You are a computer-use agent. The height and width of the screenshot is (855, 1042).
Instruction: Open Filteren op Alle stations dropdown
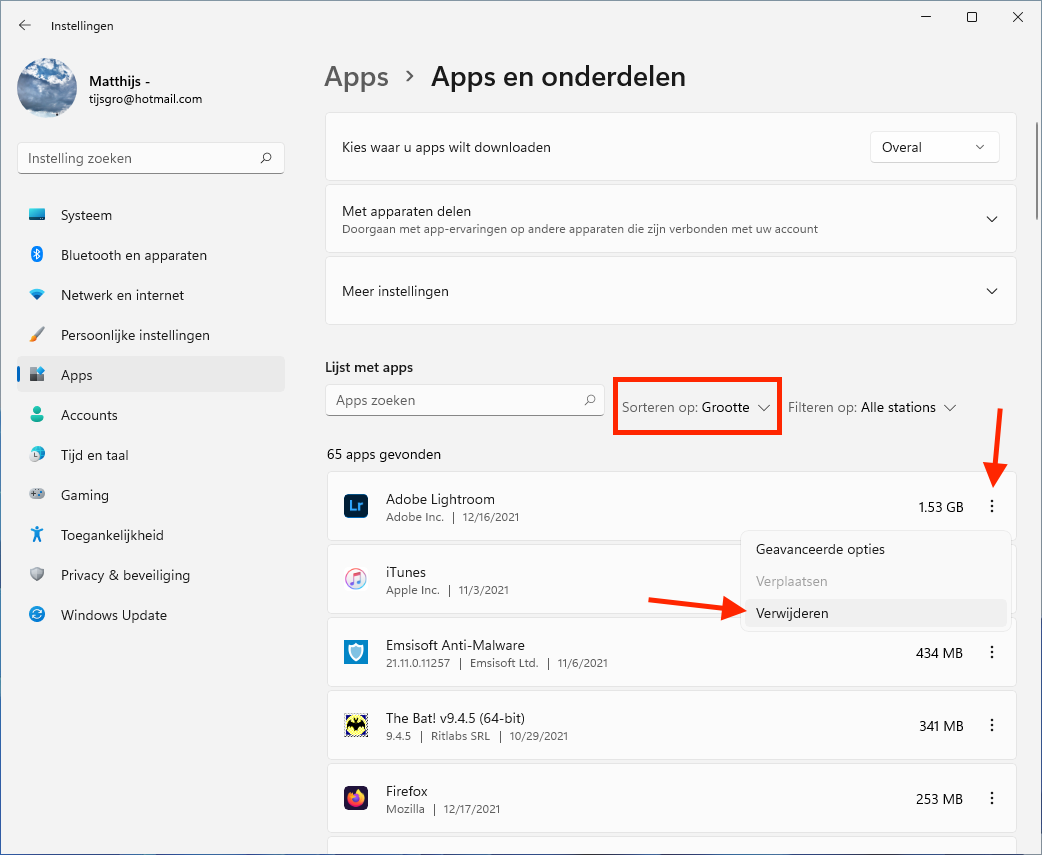tap(872, 407)
